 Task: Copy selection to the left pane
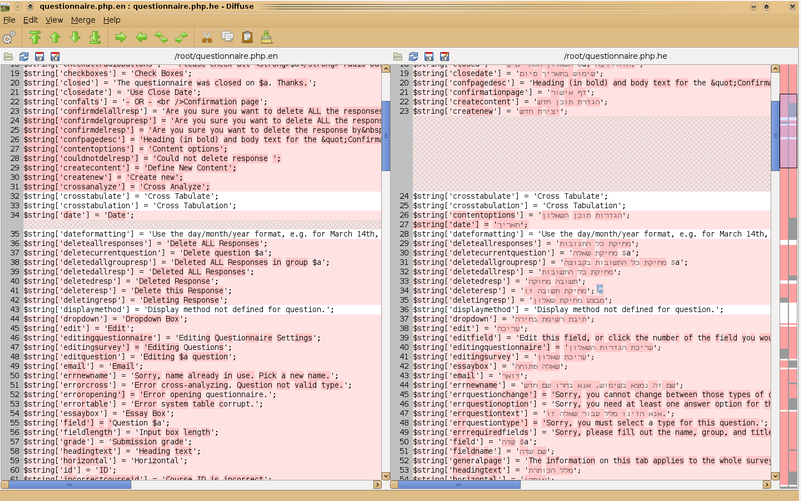141,38
